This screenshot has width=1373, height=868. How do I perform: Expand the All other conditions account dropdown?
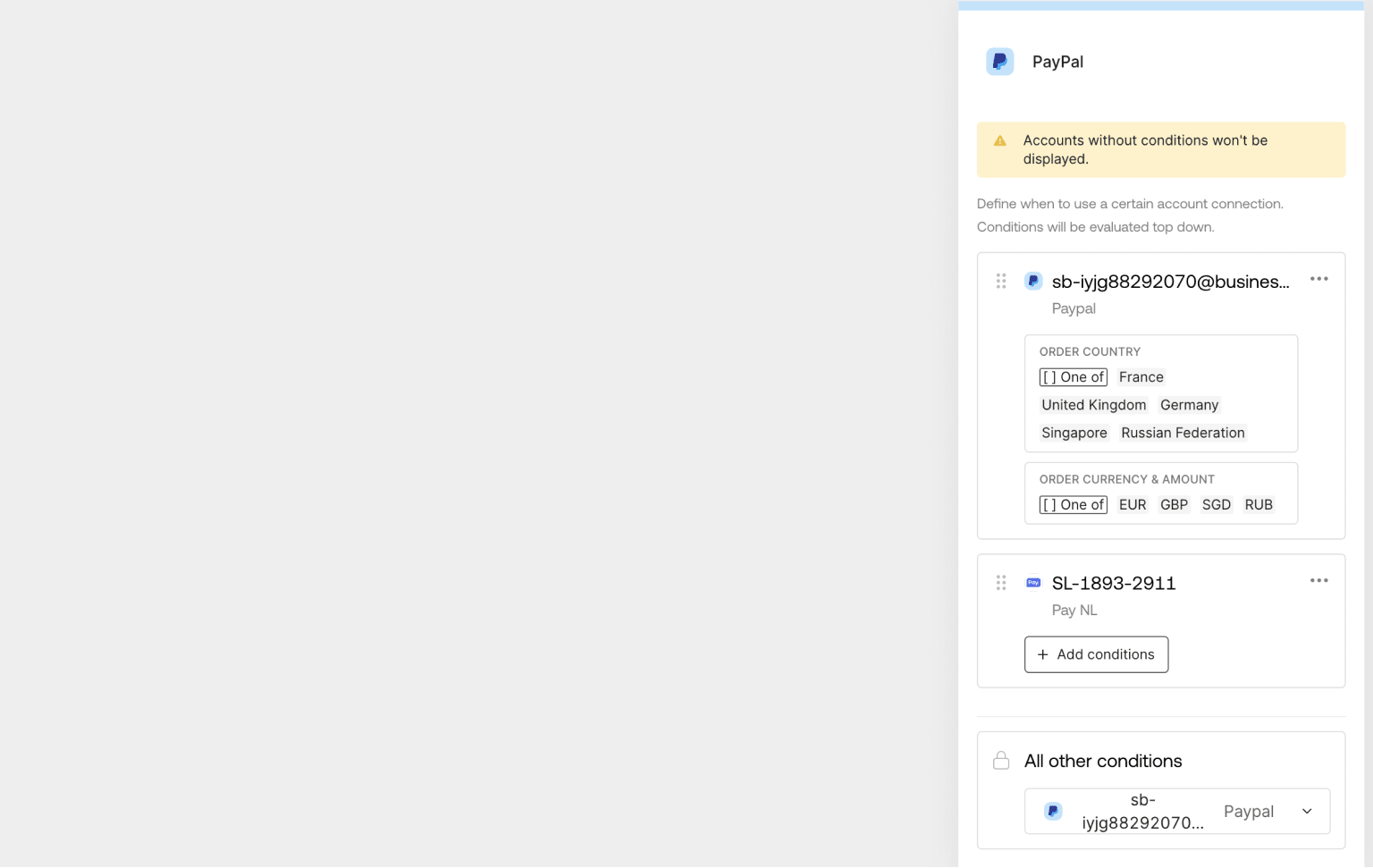[x=1176, y=811]
